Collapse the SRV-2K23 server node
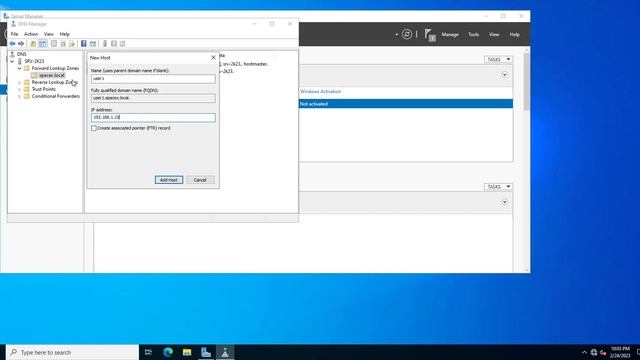The height and width of the screenshot is (360, 640). pos(12,61)
